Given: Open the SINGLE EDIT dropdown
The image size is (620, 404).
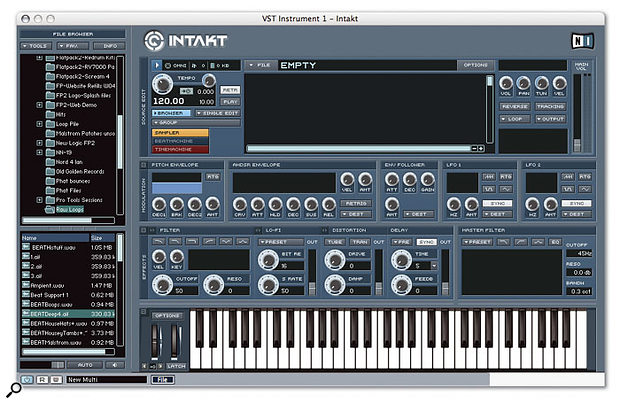Looking at the screenshot, I should [x=218, y=113].
